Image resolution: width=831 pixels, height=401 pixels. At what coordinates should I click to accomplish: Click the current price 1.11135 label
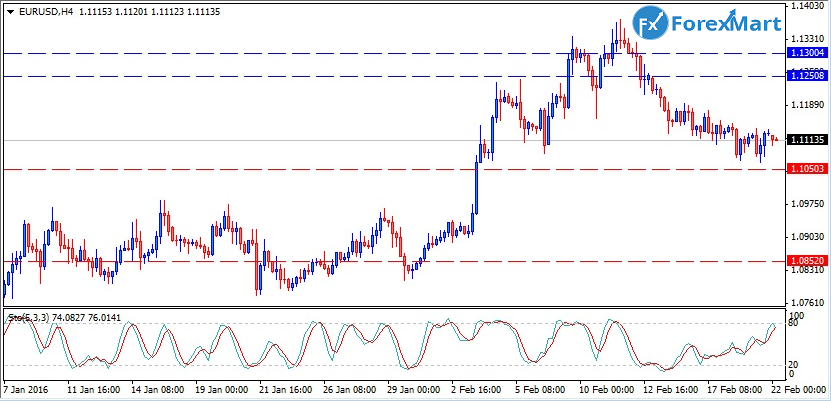point(806,141)
